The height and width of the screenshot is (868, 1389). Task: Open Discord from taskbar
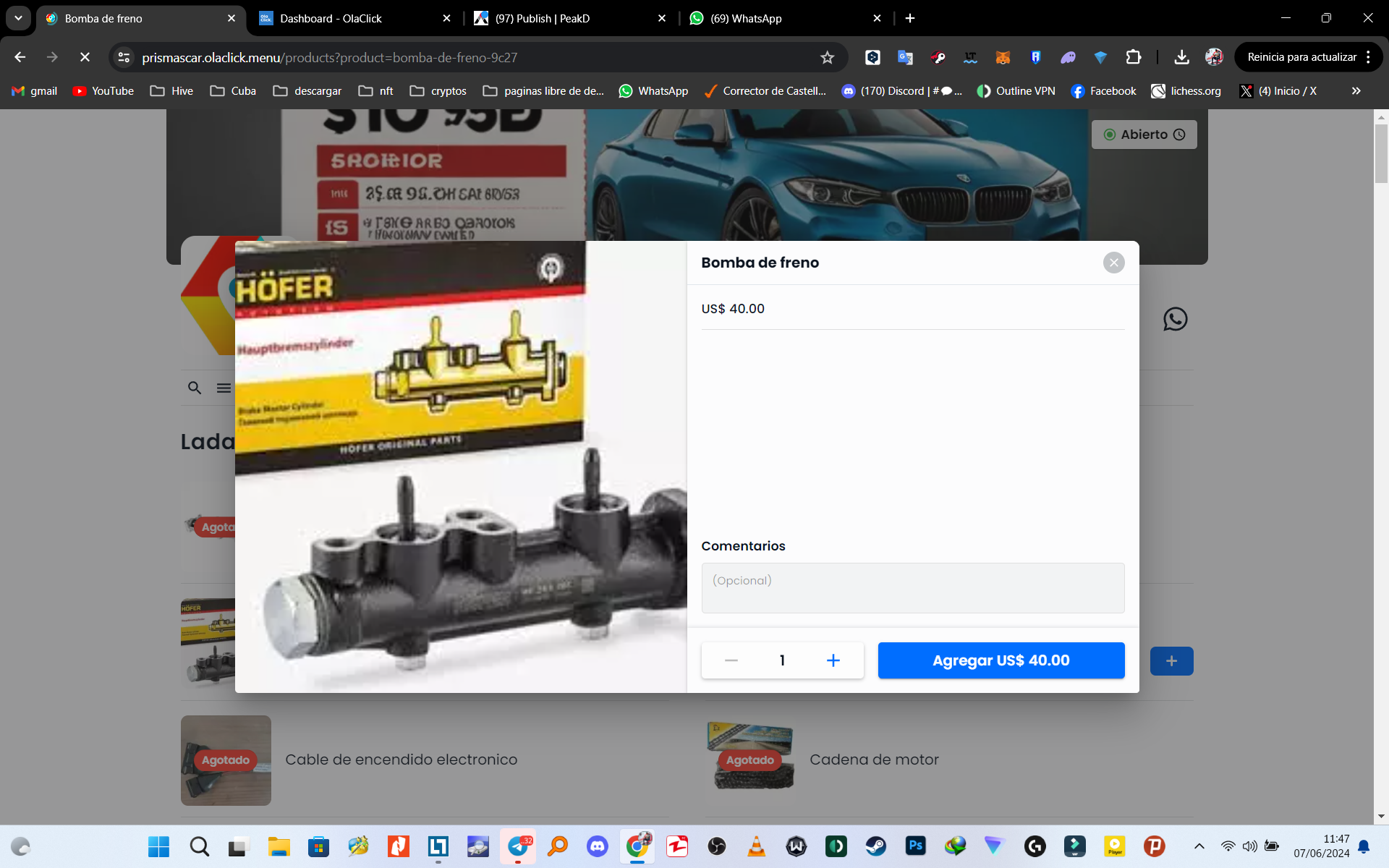tap(598, 846)
